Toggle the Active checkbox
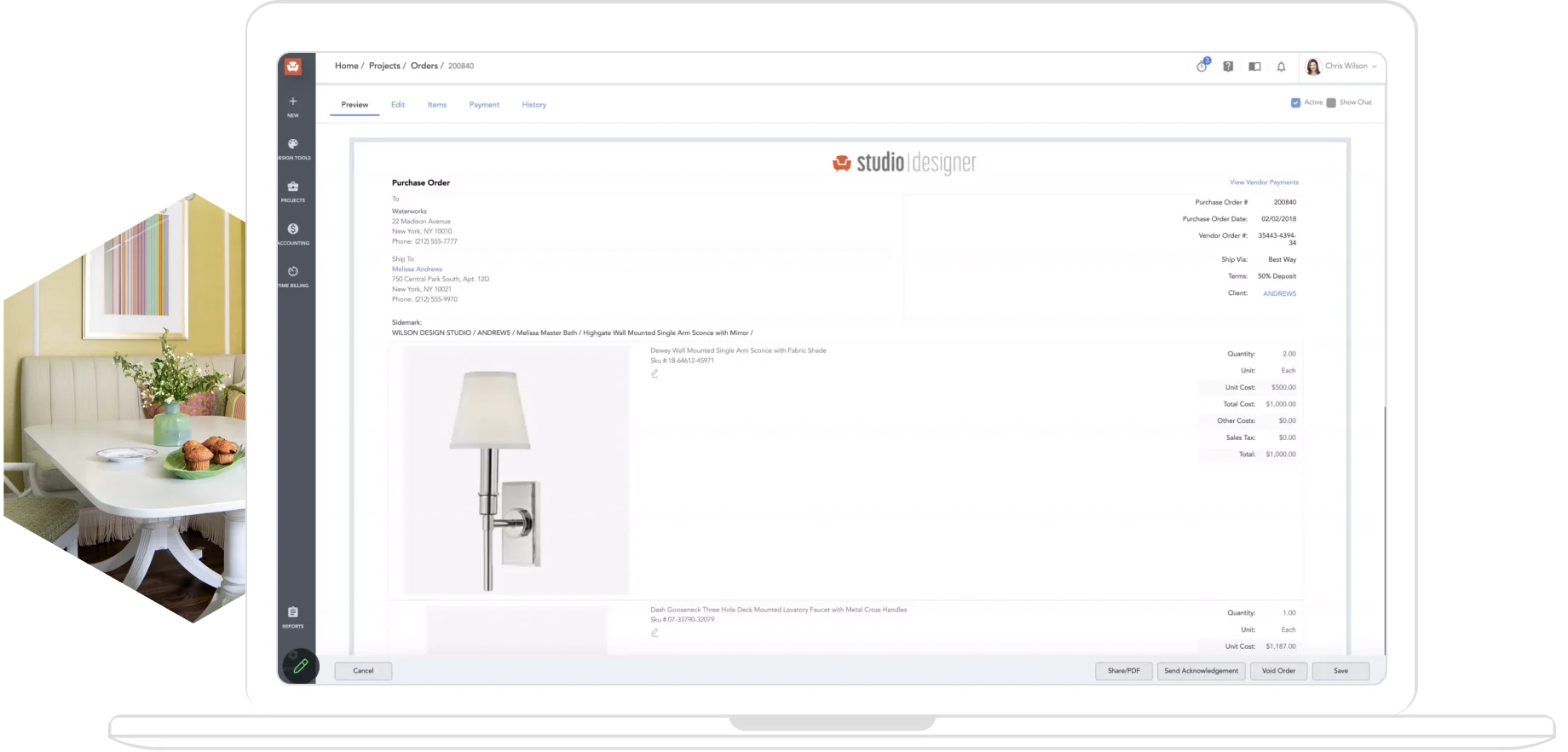This screenshot has width=1568, height=752. click(x=1295, y=102)
